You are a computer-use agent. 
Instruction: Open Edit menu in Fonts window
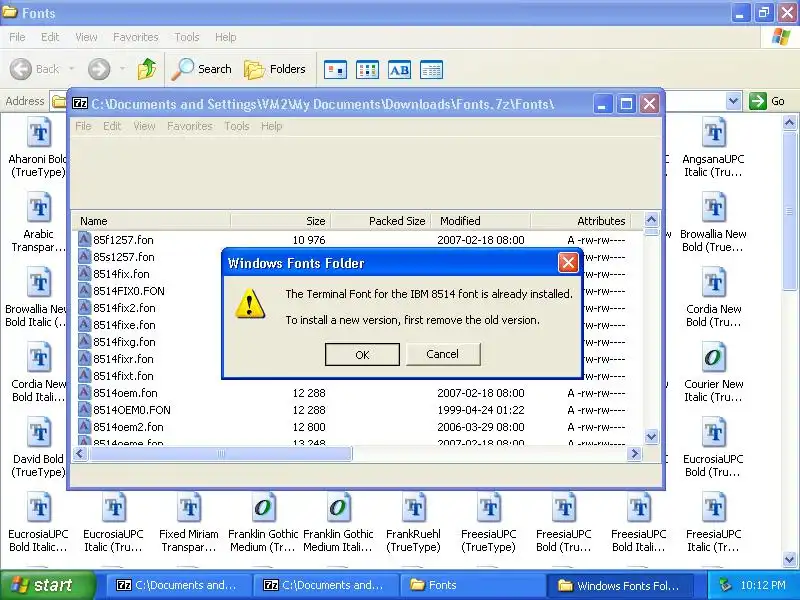(x=50, y=37)
